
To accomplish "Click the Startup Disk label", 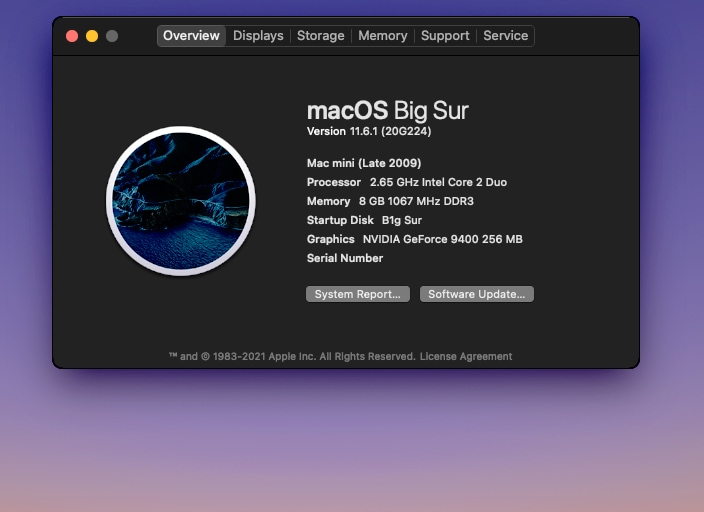I will (x=340, y=220).
